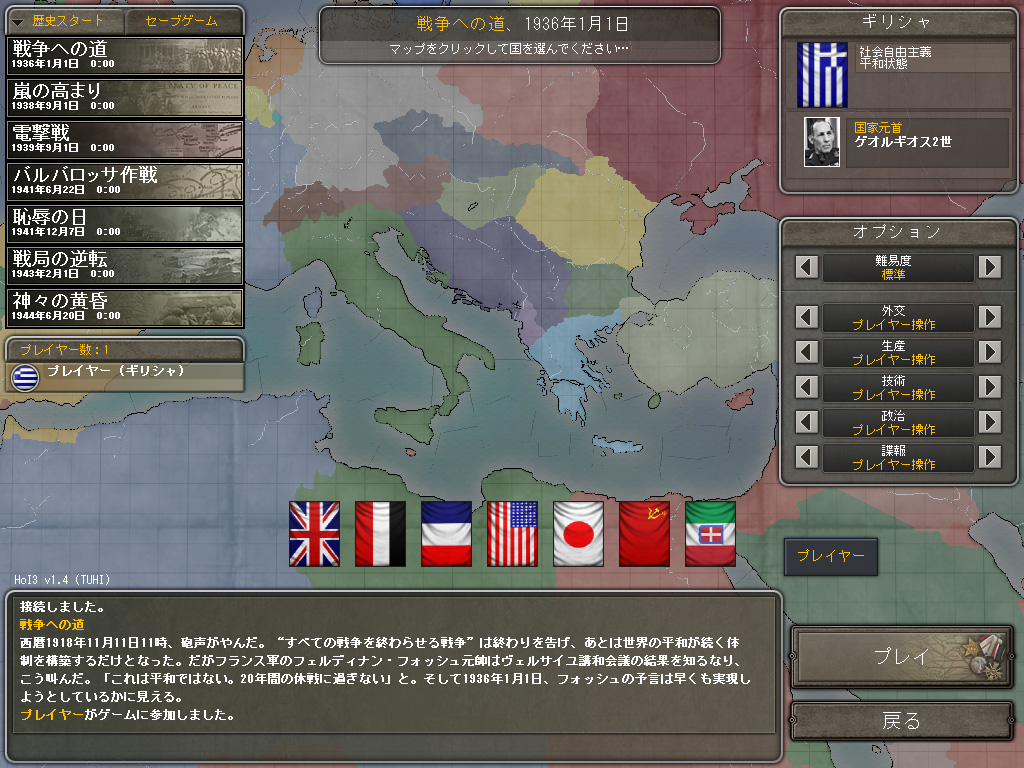Select the Soviet Union red flag
The width and height of the screenshot is (1024, 768).
click(x=644, y=534)
